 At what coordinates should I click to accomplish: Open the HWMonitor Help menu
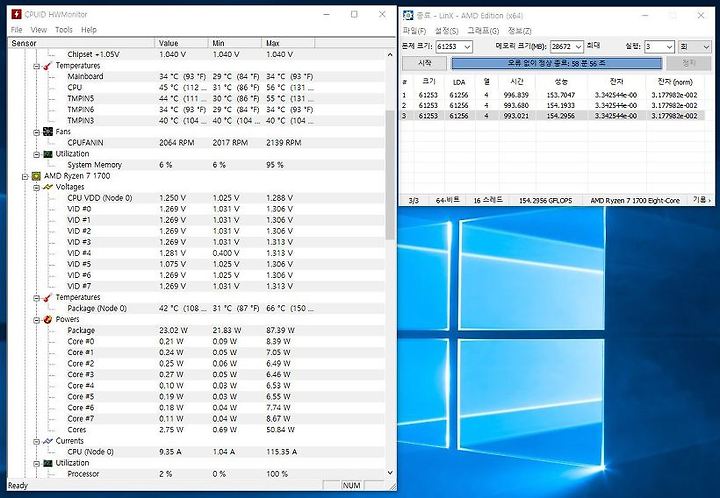click(89, 30)
